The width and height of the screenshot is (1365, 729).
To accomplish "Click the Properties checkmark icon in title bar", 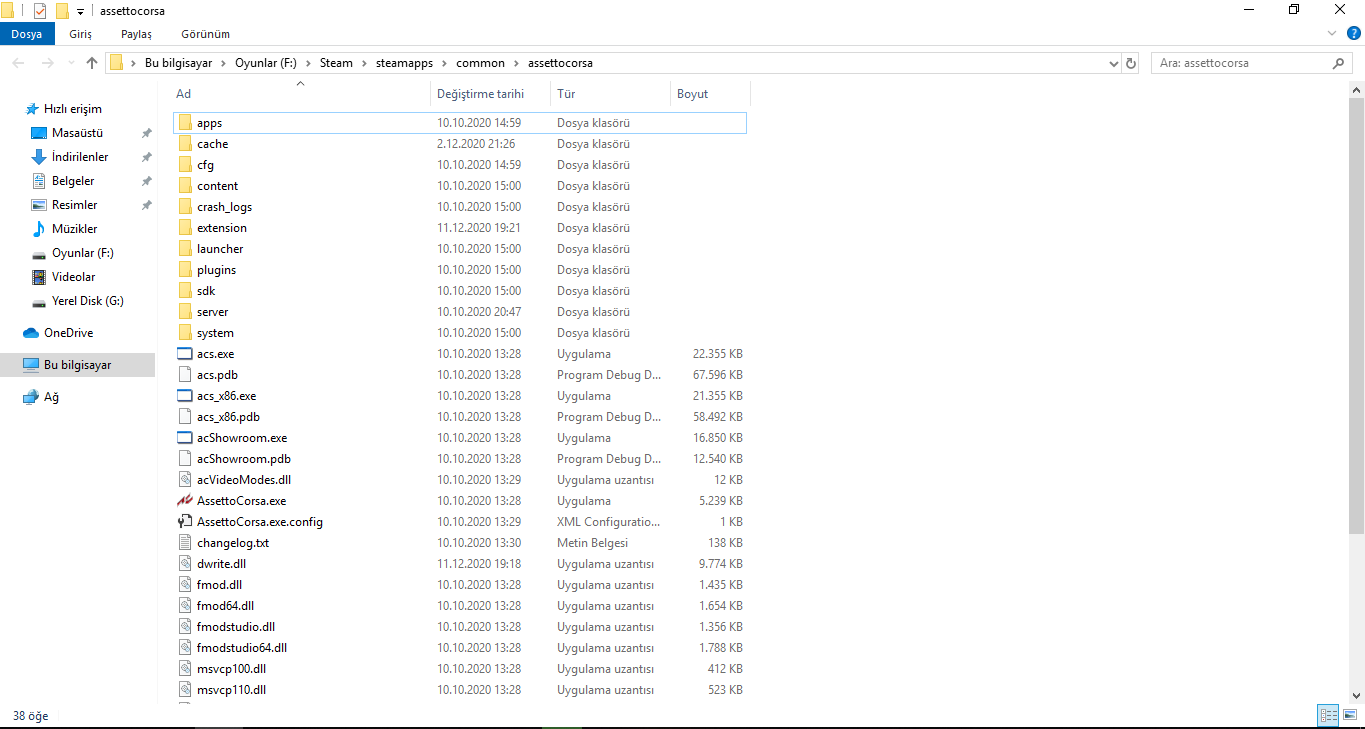I will tap(40, 11).
